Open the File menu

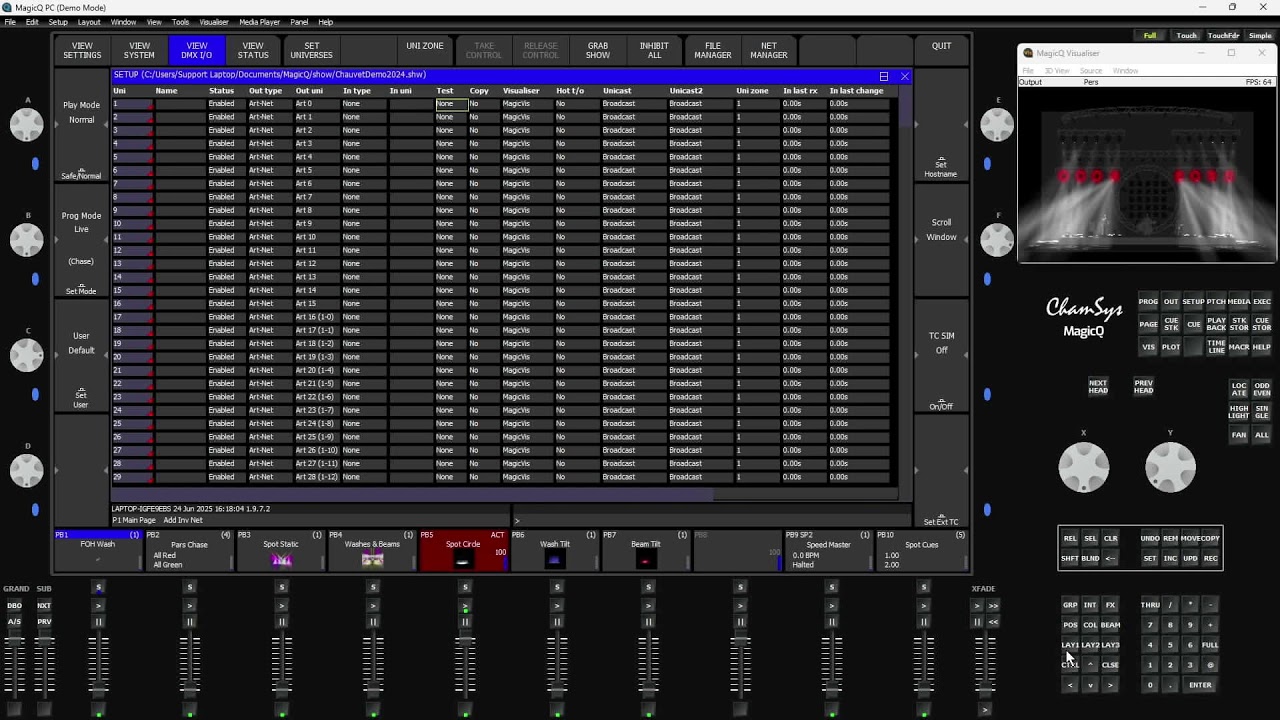coord(10,22)
